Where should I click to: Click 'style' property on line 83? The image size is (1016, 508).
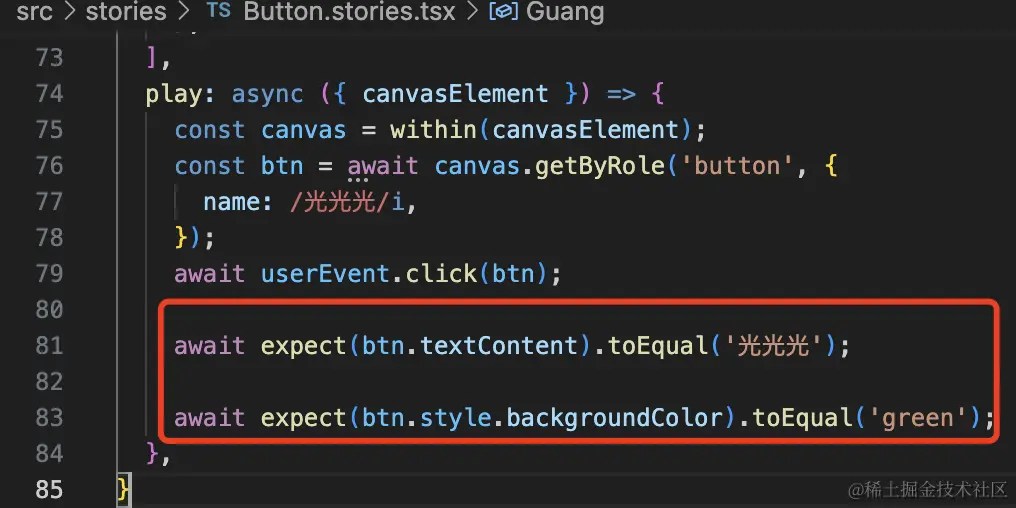tap(455, 418)
